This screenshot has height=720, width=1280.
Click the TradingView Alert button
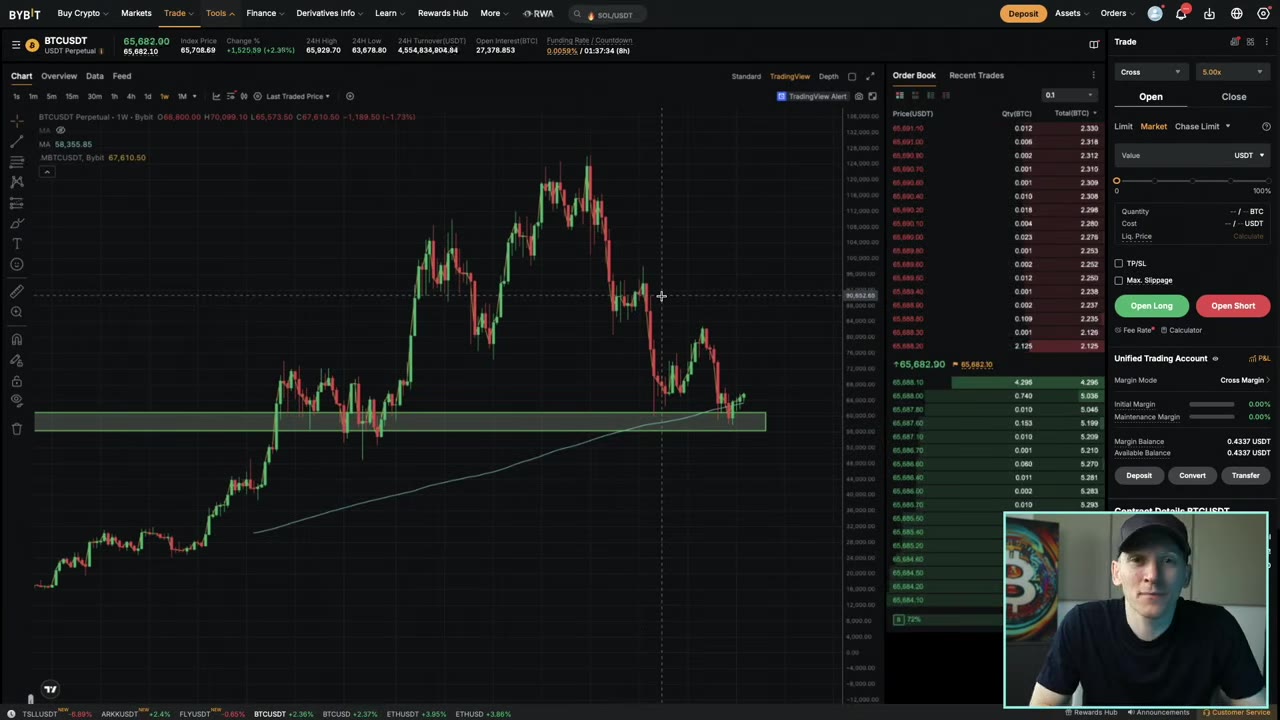pyautogui.click(x=812, y=96)
